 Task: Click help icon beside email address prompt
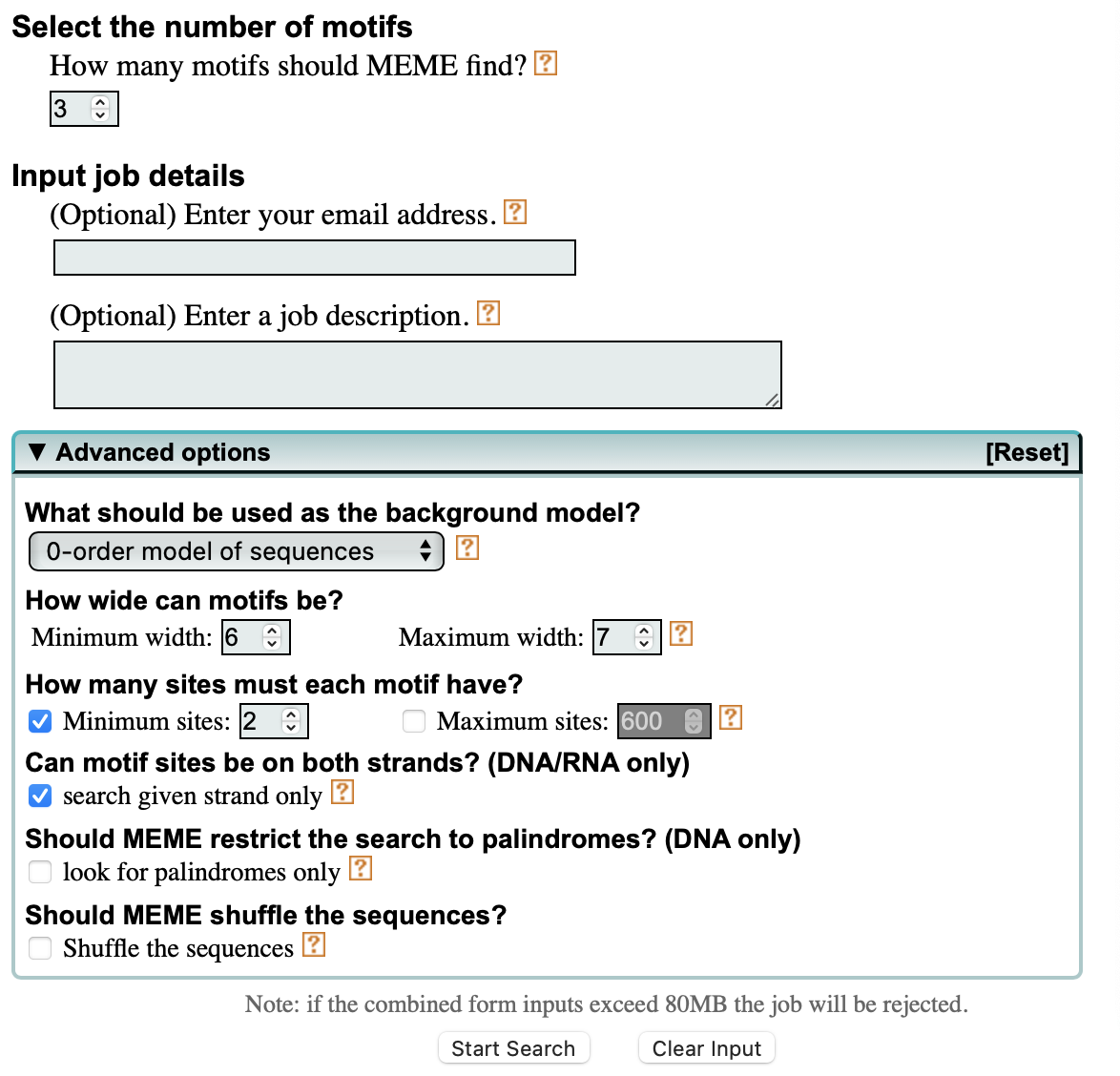515,212
